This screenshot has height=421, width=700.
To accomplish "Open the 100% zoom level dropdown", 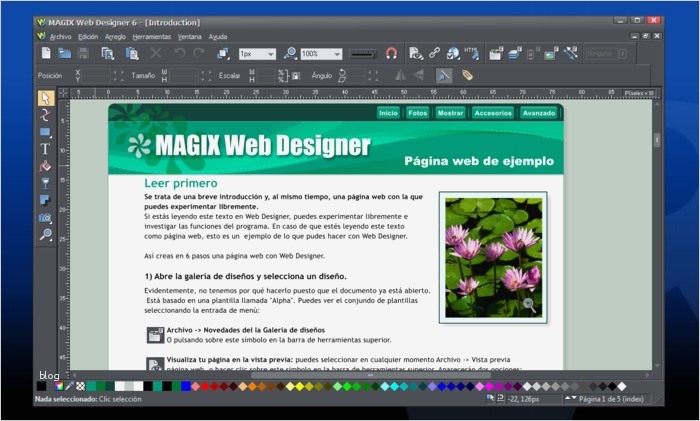I will pos(338,54).
